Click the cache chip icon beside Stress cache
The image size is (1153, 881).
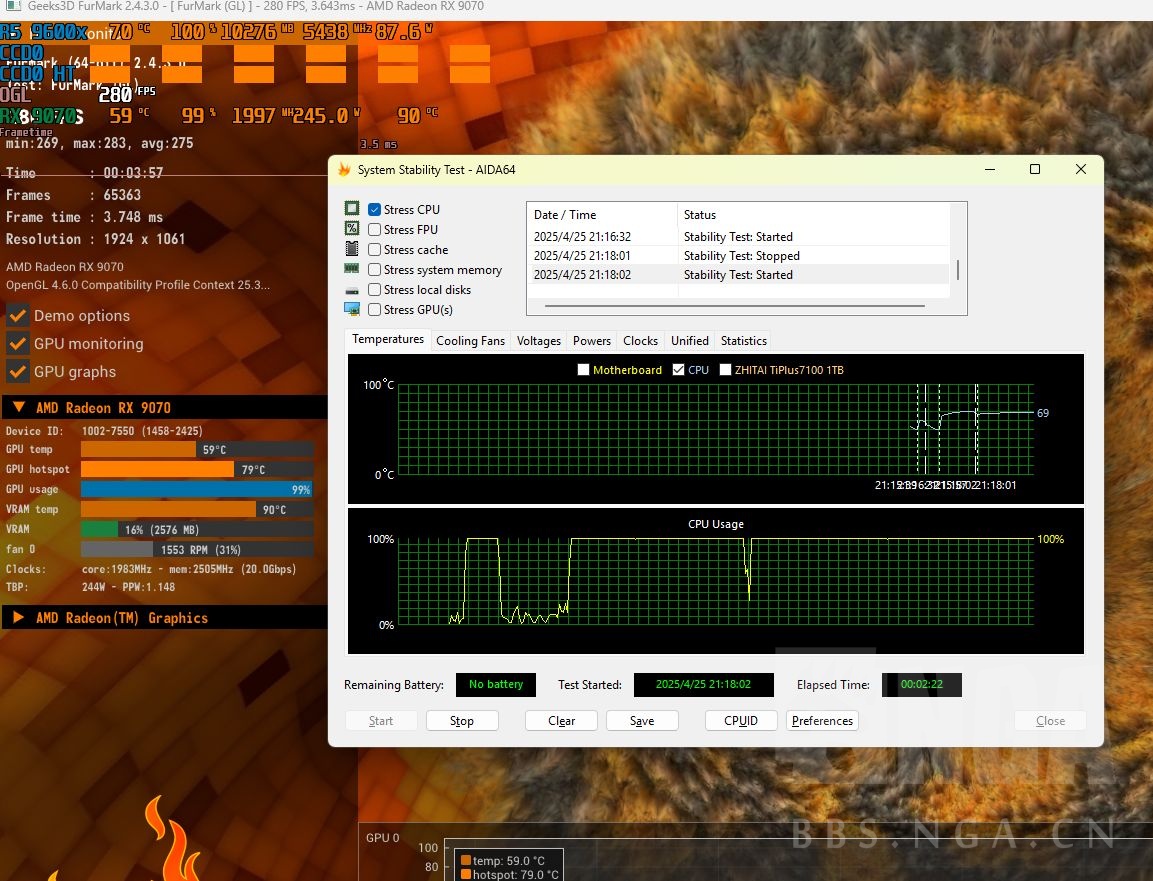click(352, 249)
